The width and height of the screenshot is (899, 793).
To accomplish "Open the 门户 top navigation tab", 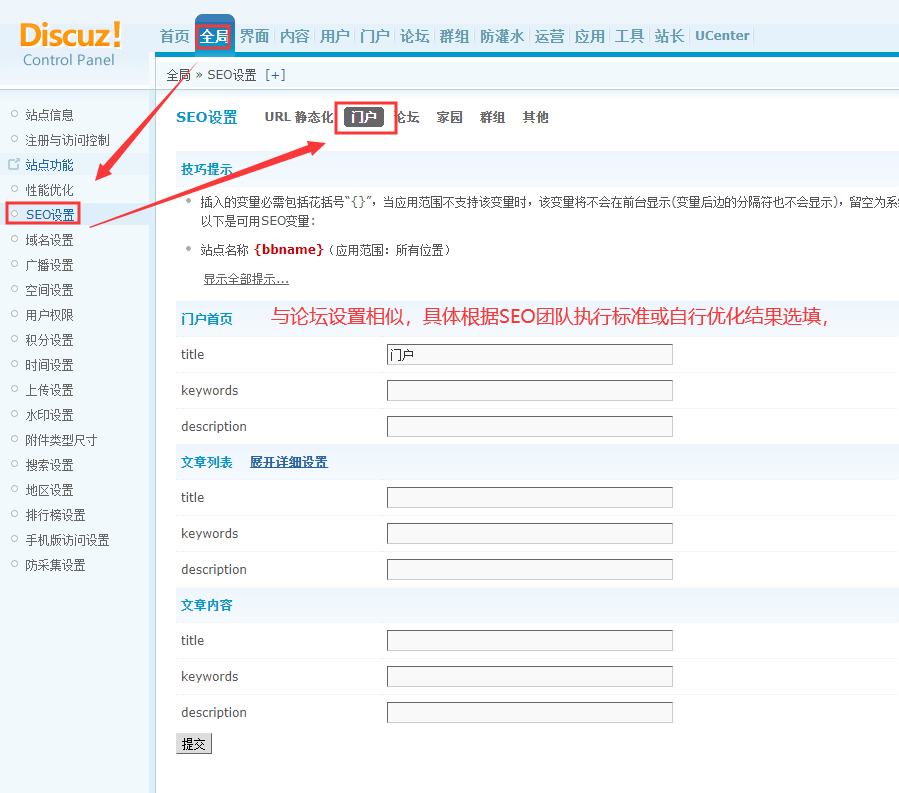I will (375, 36).
